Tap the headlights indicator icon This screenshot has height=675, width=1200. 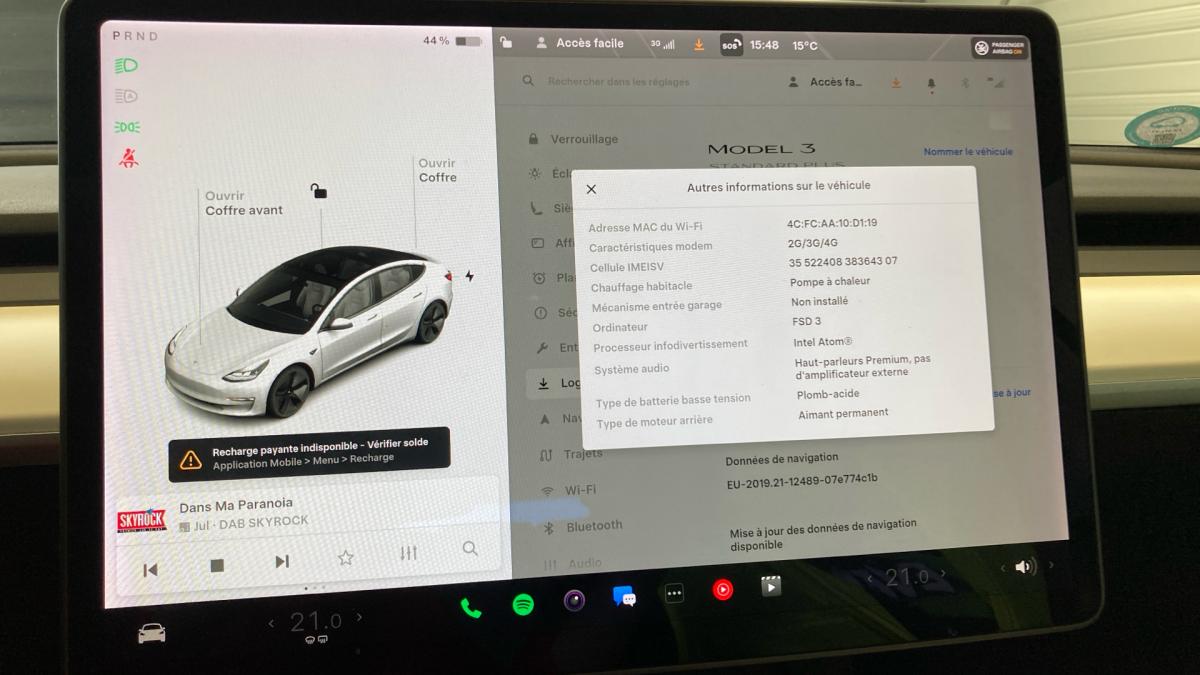(x=126, y=66)
